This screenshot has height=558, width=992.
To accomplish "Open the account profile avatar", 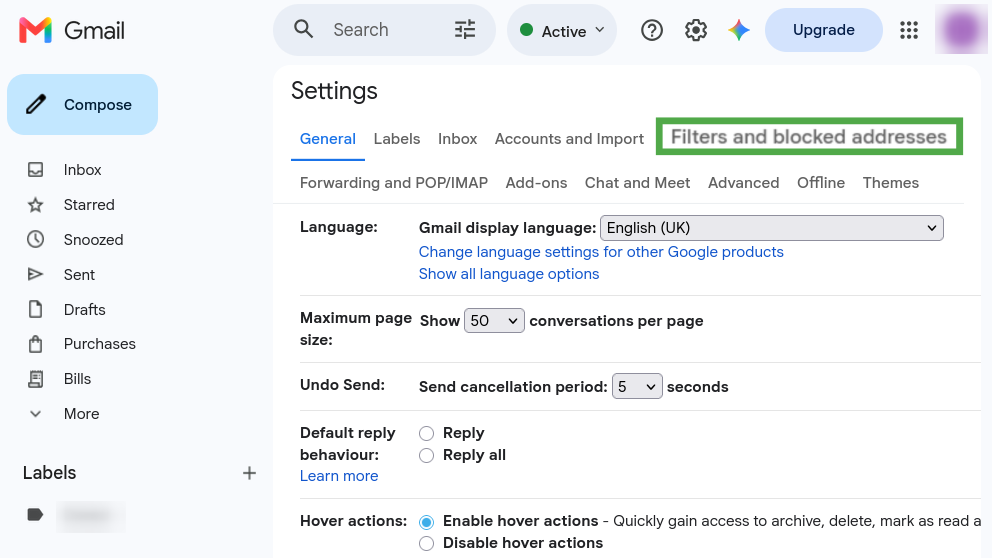I will [961, 29].
